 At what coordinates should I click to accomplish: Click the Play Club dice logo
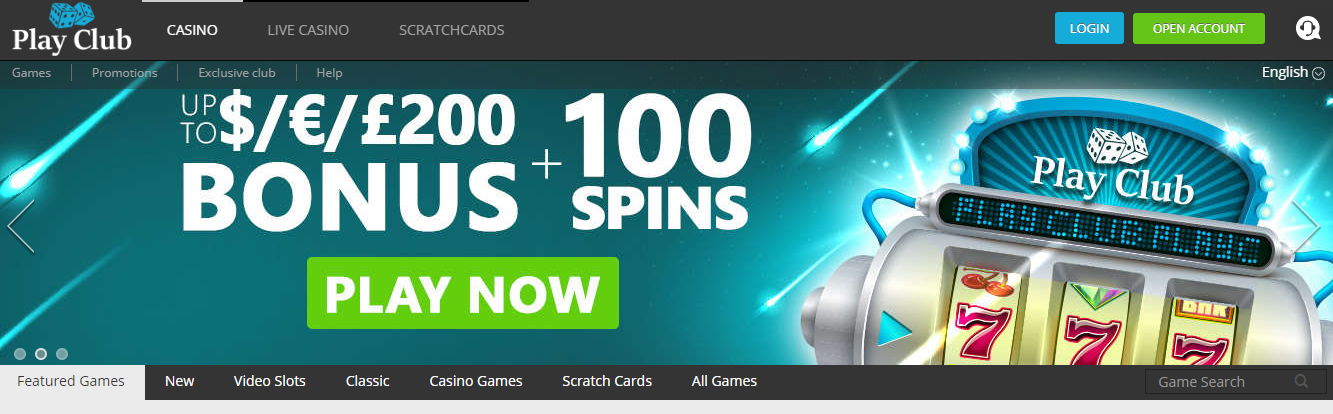(71, 30)
